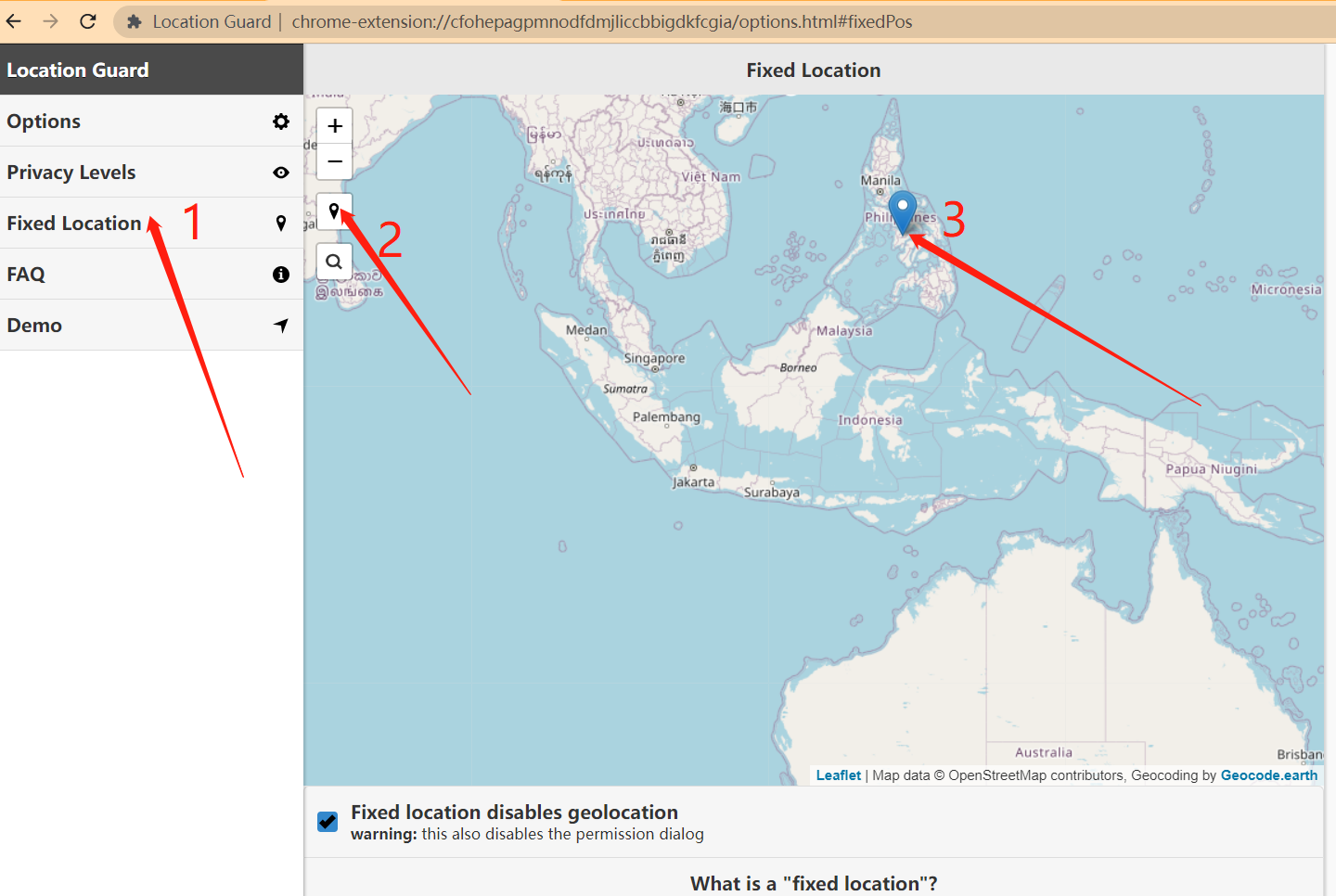
Task: Click the browser address bar URL
Action: tap(602, 21)
